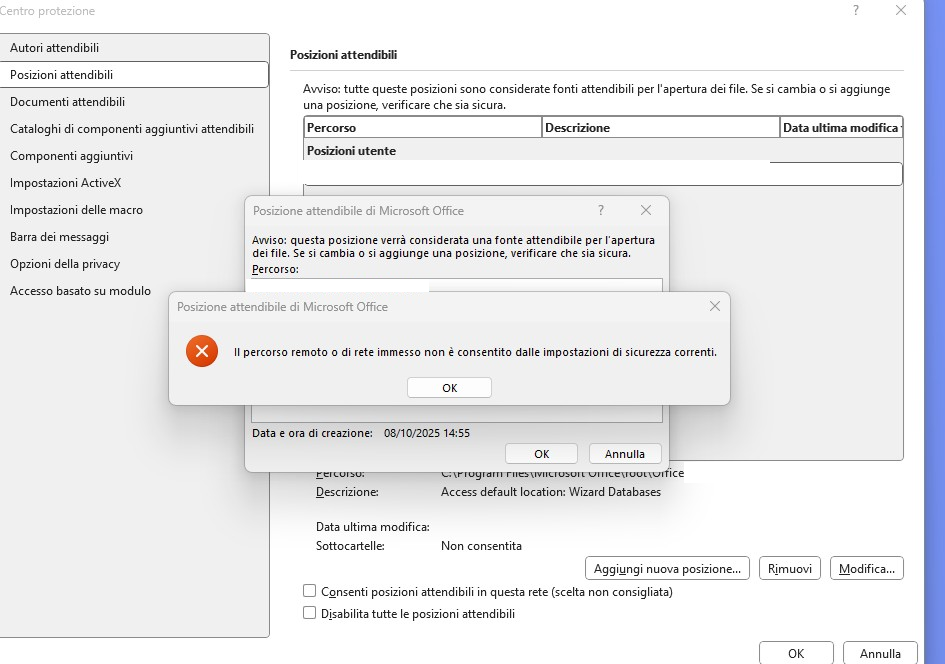This screenshot has width=945, height=664.
Task: View Opzioni della privacy
Action: pyautogui.click(x=134, y=264)
